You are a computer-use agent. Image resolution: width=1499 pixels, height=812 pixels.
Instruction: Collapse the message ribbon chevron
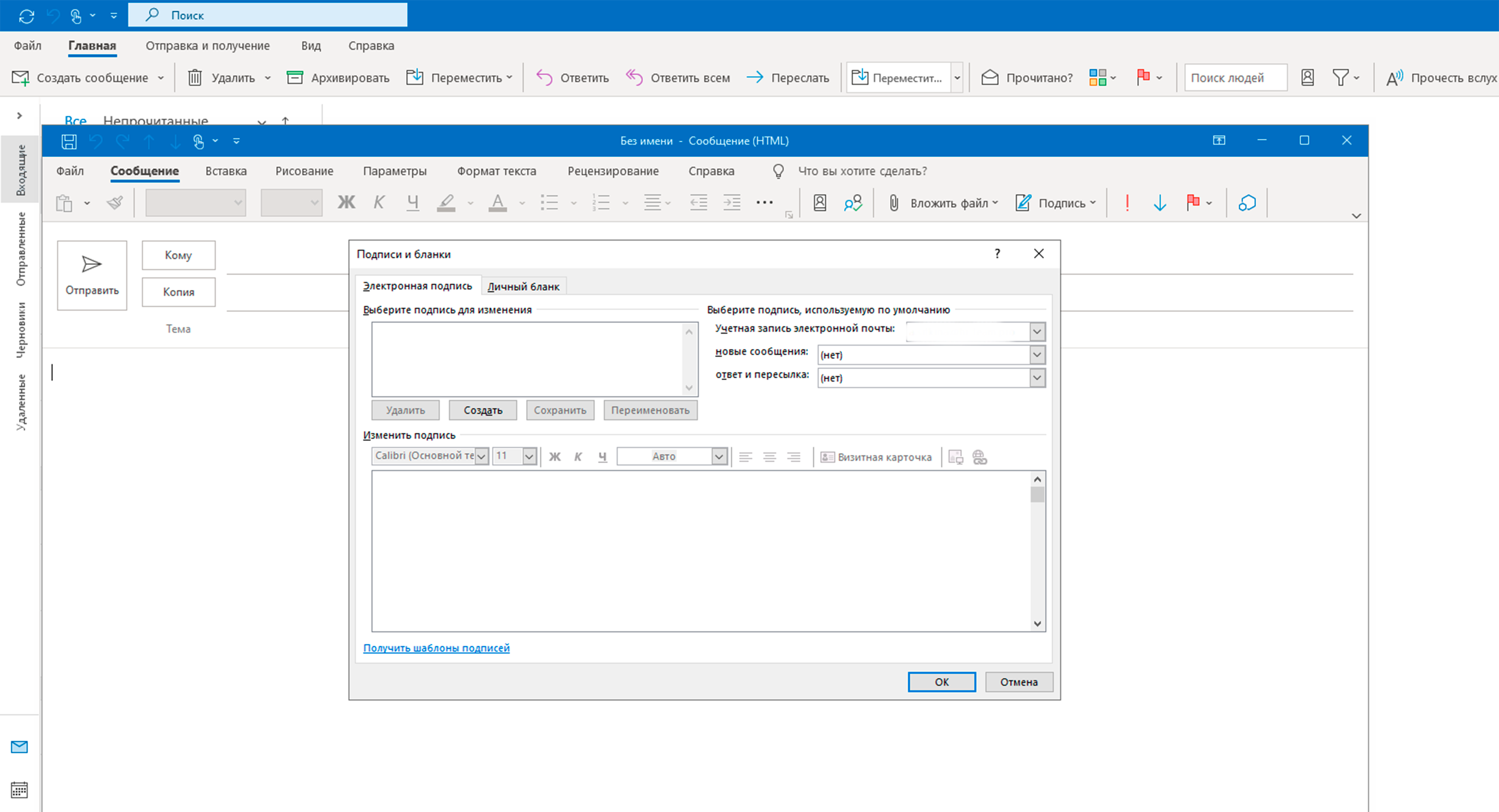(x=1357, y=216)
